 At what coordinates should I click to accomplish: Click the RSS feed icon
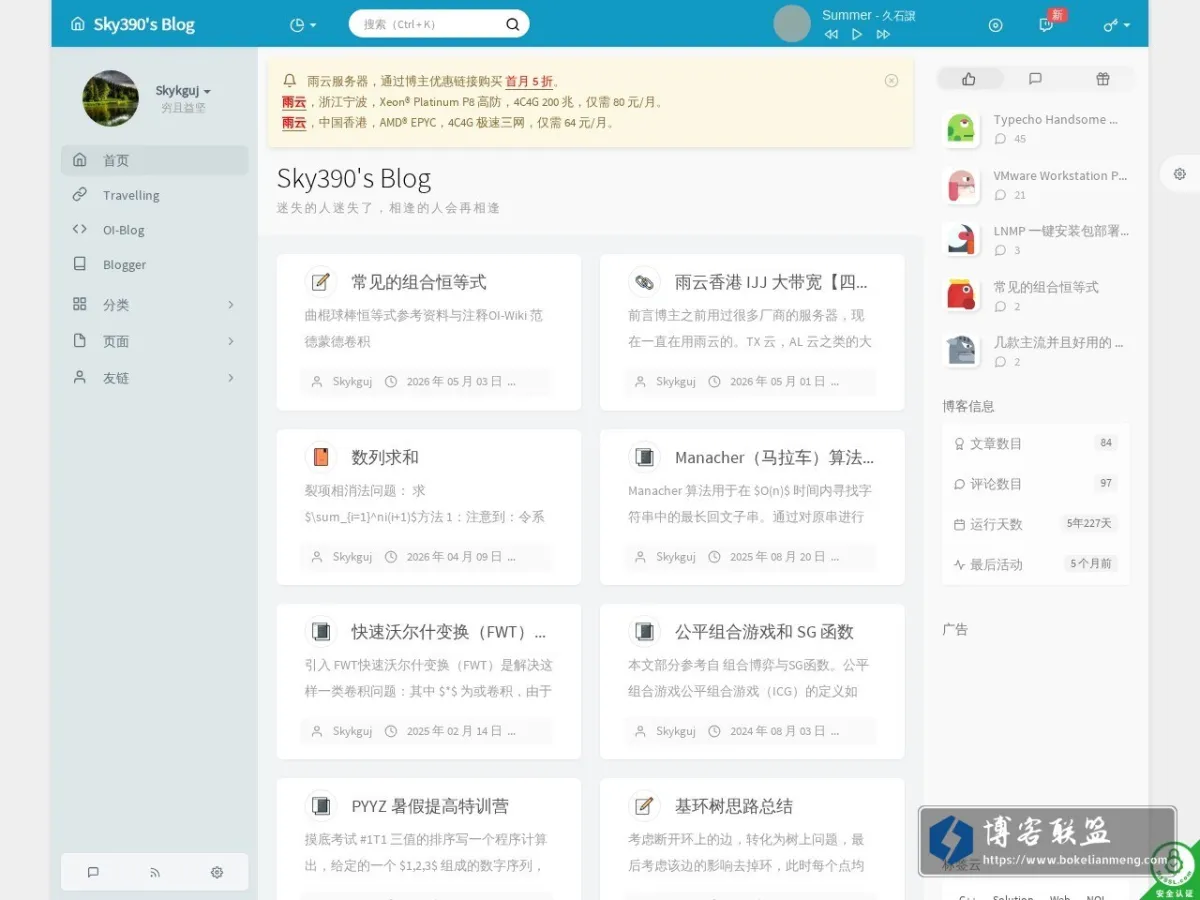[x=155, y=872]
